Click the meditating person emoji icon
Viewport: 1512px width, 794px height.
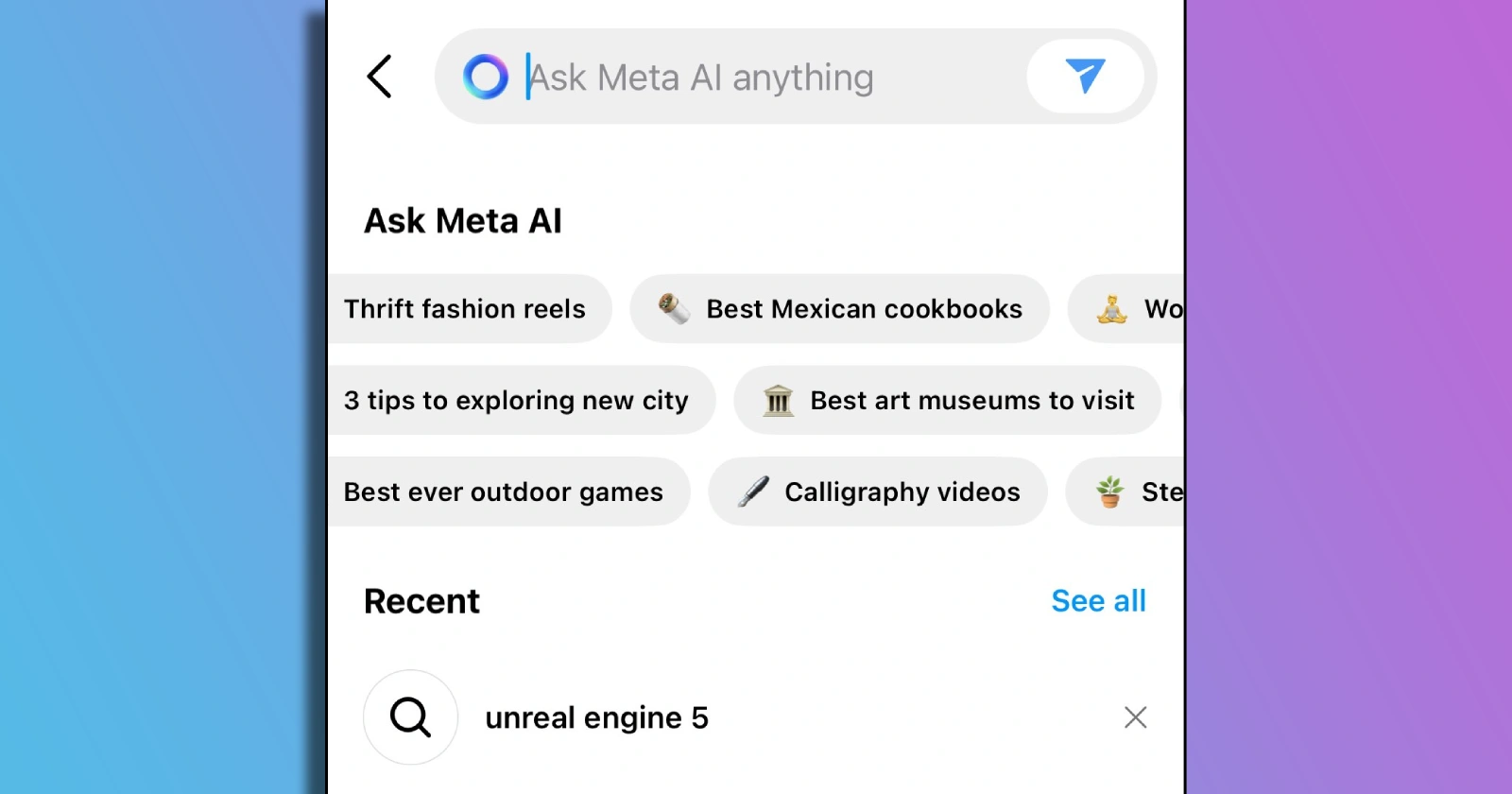pyautogui.click(x=1112, y=308)
